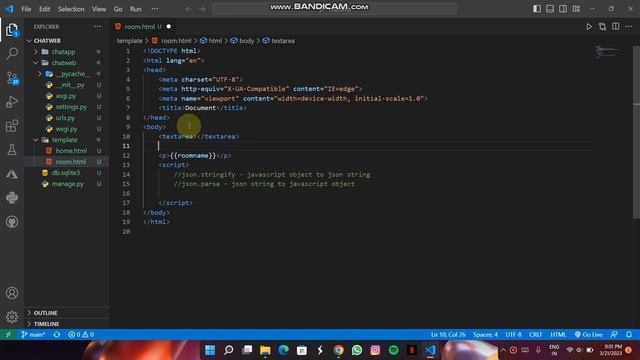
Task: Open the Source Control view
Action: pyautogui.click(x=12, y=78)
